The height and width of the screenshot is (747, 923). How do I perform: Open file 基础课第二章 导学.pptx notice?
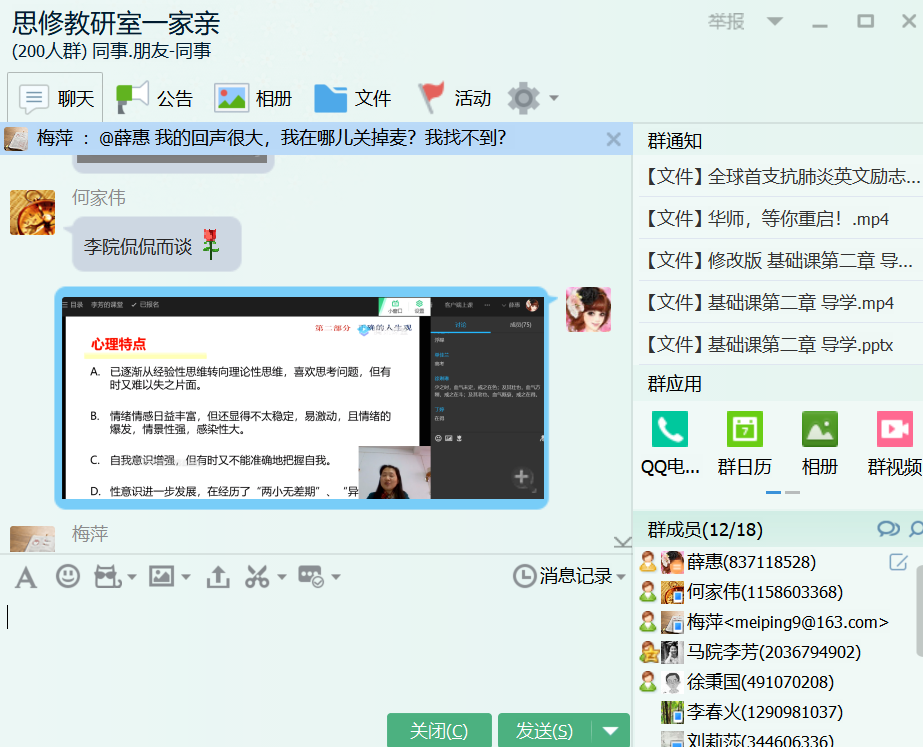tap(780, 345)
